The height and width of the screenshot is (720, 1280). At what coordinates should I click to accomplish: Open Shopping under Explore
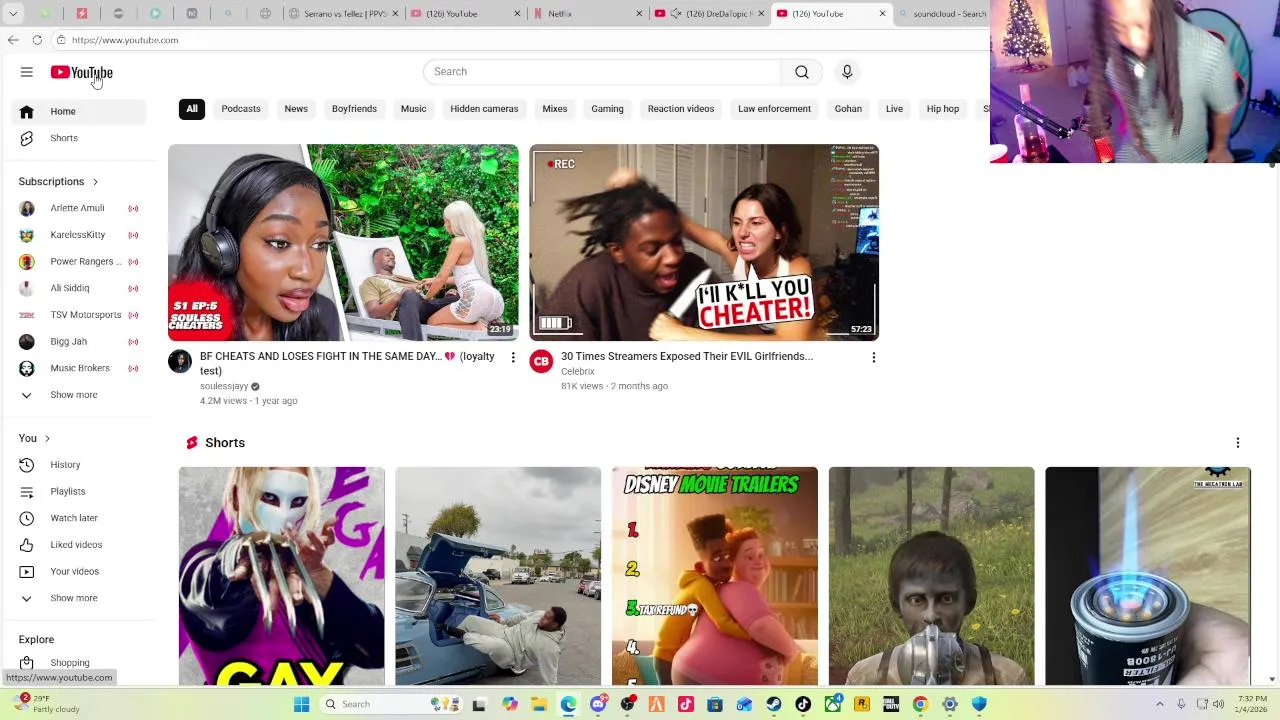(x=79, y=663)
